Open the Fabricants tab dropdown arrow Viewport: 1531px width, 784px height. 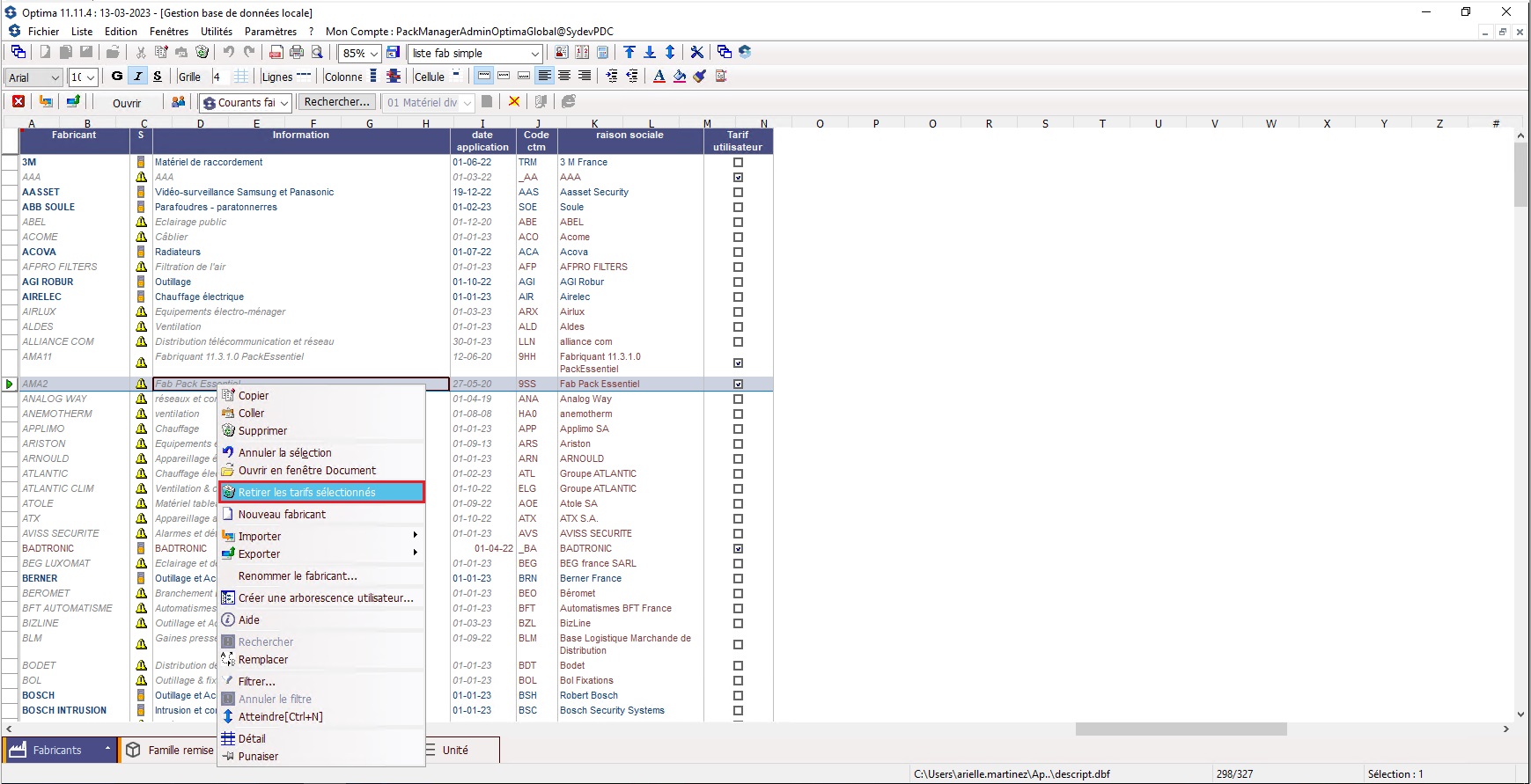[107, 750]
